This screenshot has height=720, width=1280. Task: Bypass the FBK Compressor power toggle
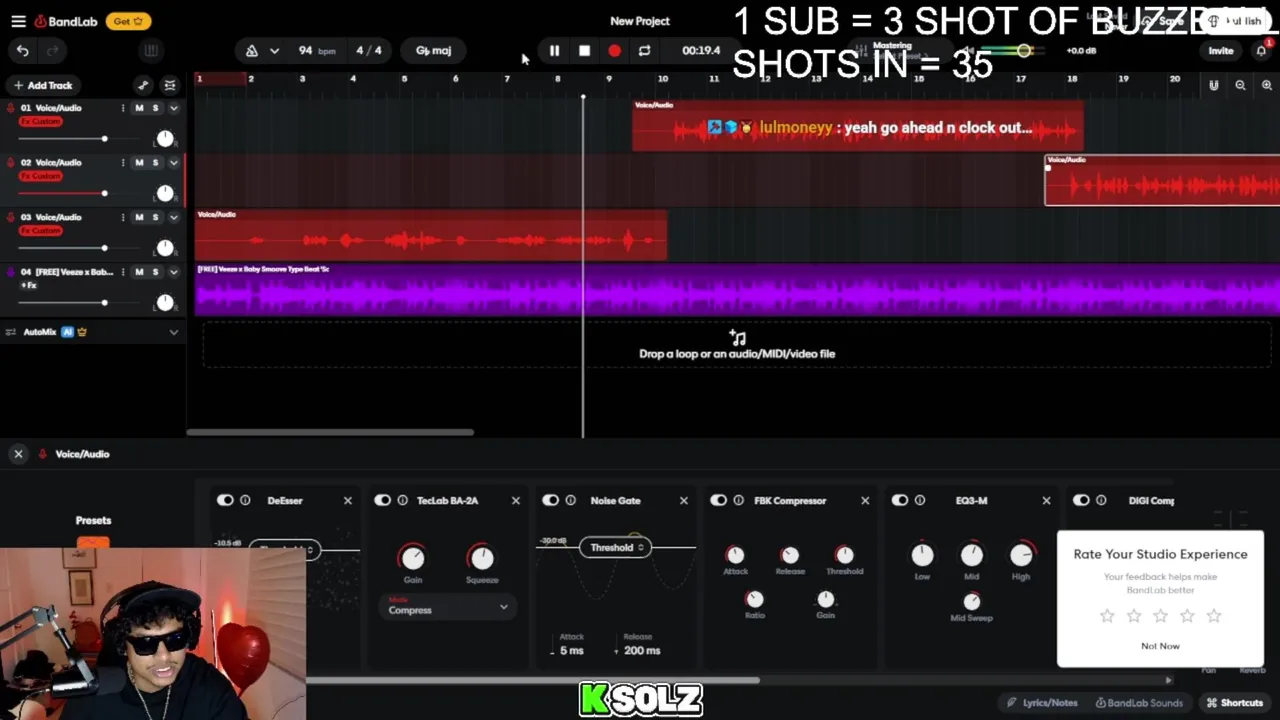pos(719,500)
